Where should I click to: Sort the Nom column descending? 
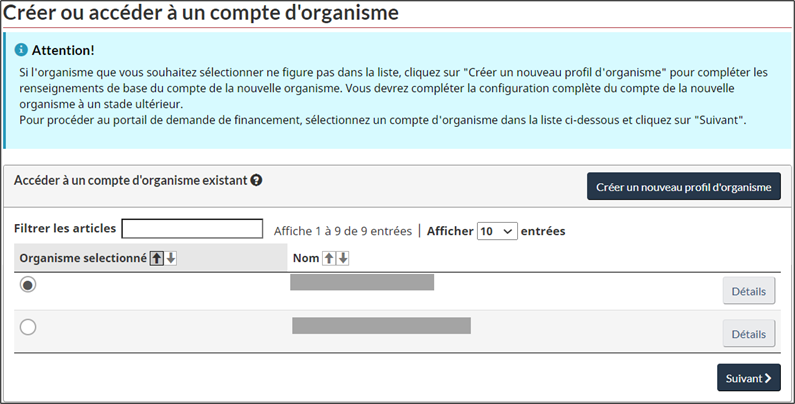point(343,258)
